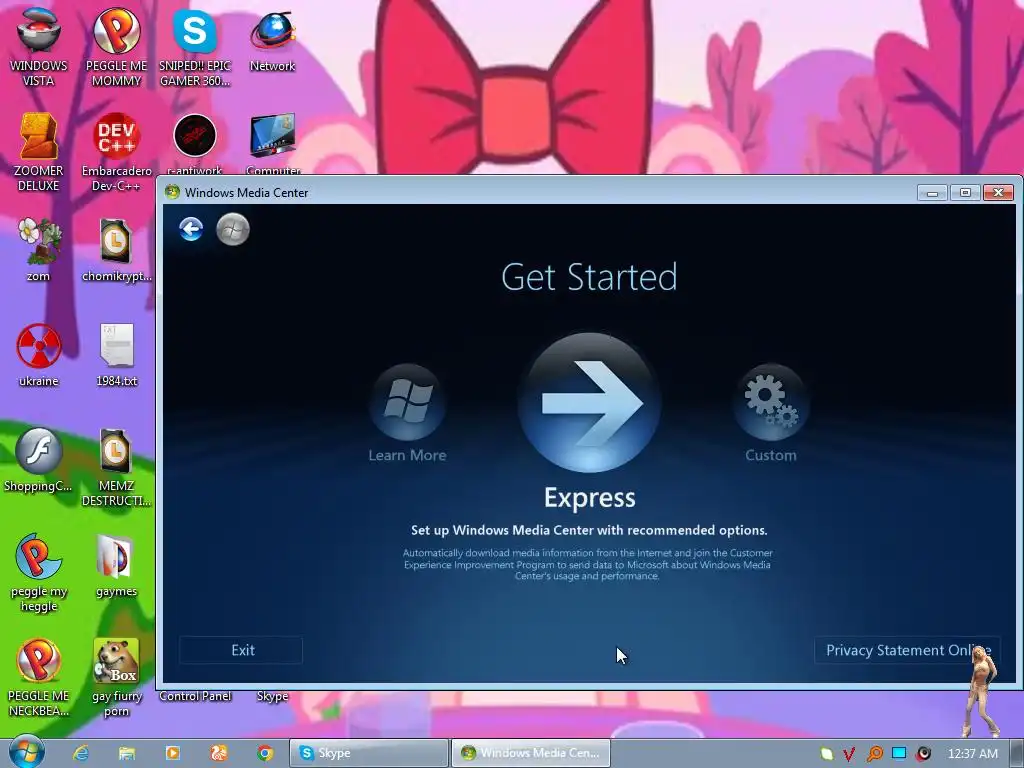Click the red V tray icon
This screenshot has height=768, width=1024.
click(x=849, y=754)
